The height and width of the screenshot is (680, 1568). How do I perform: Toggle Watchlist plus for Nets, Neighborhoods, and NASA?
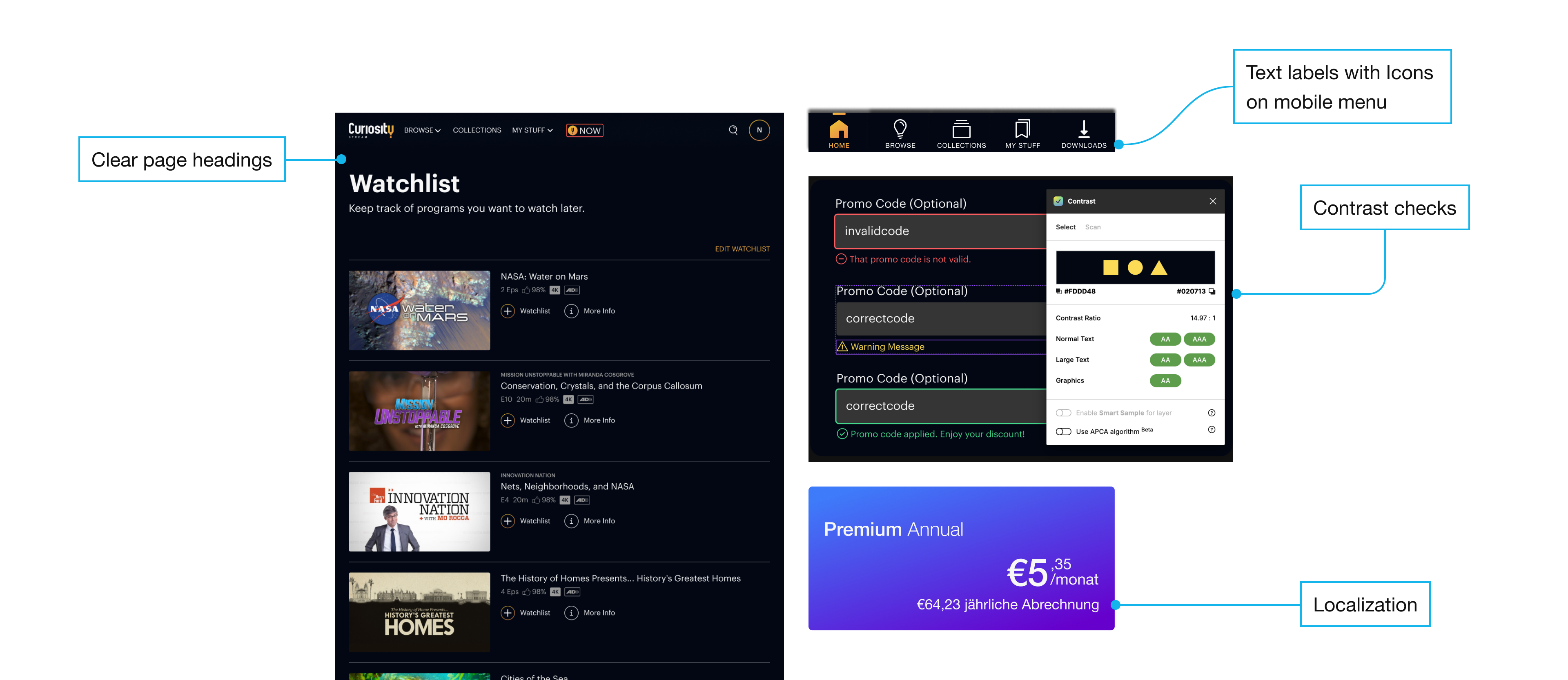[508, 521]
